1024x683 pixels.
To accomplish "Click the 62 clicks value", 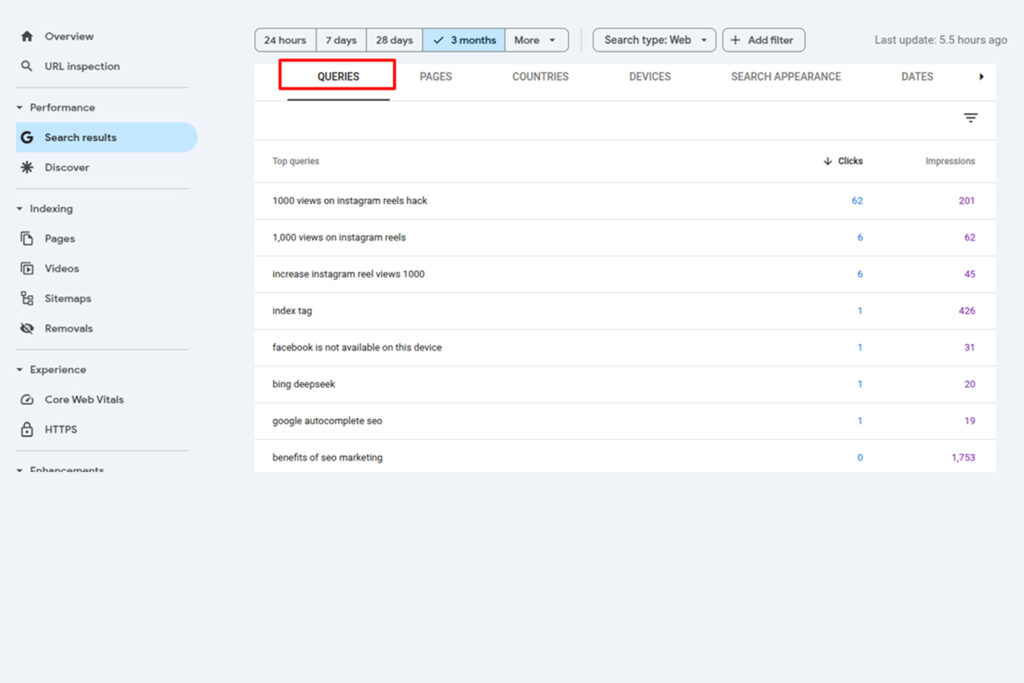I will [857, 200].
